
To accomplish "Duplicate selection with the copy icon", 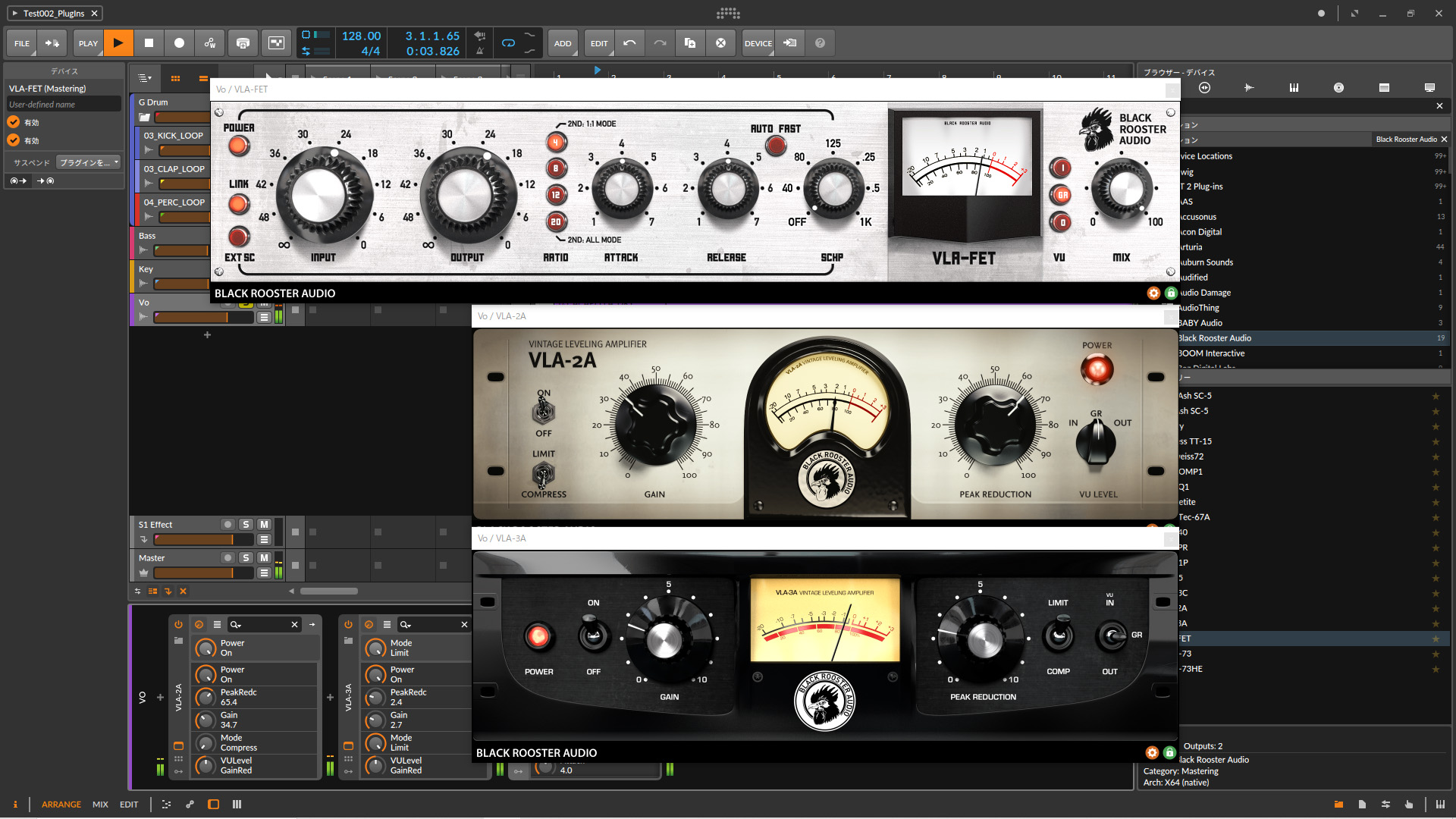I will click(690, 43).
